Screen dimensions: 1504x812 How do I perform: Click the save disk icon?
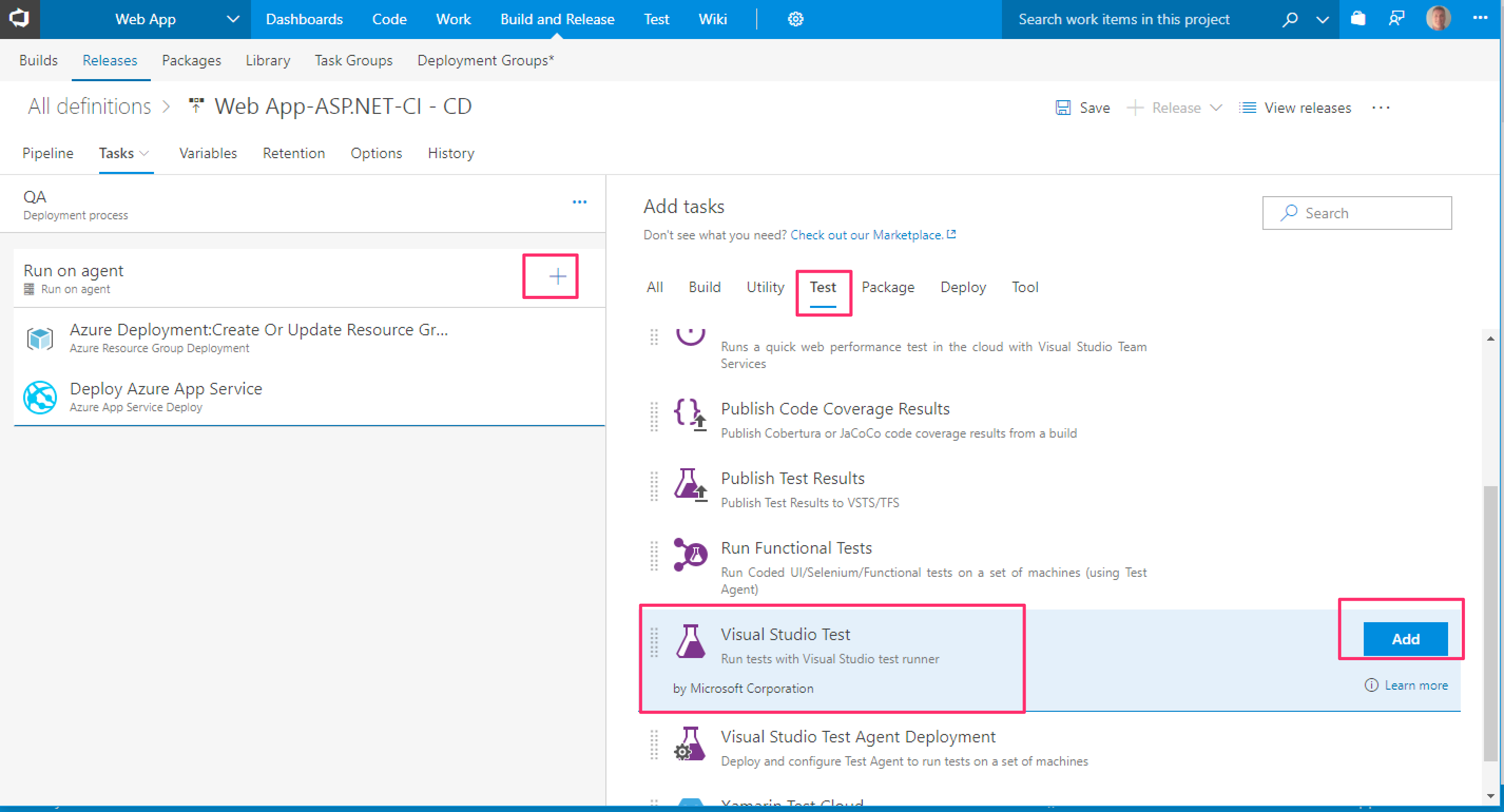(1063, 108)
